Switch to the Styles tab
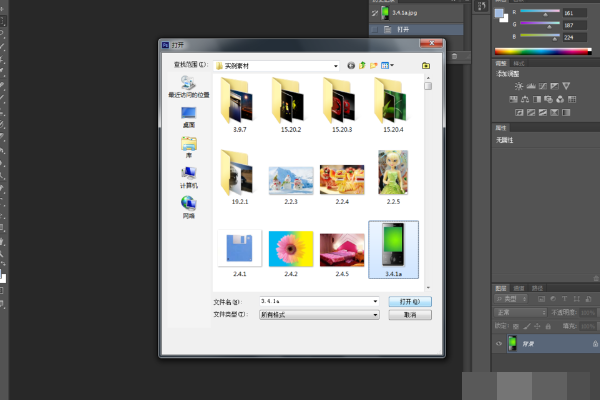Image resolution: width=600 pixels, height=400 pixels. coord(519,64)
